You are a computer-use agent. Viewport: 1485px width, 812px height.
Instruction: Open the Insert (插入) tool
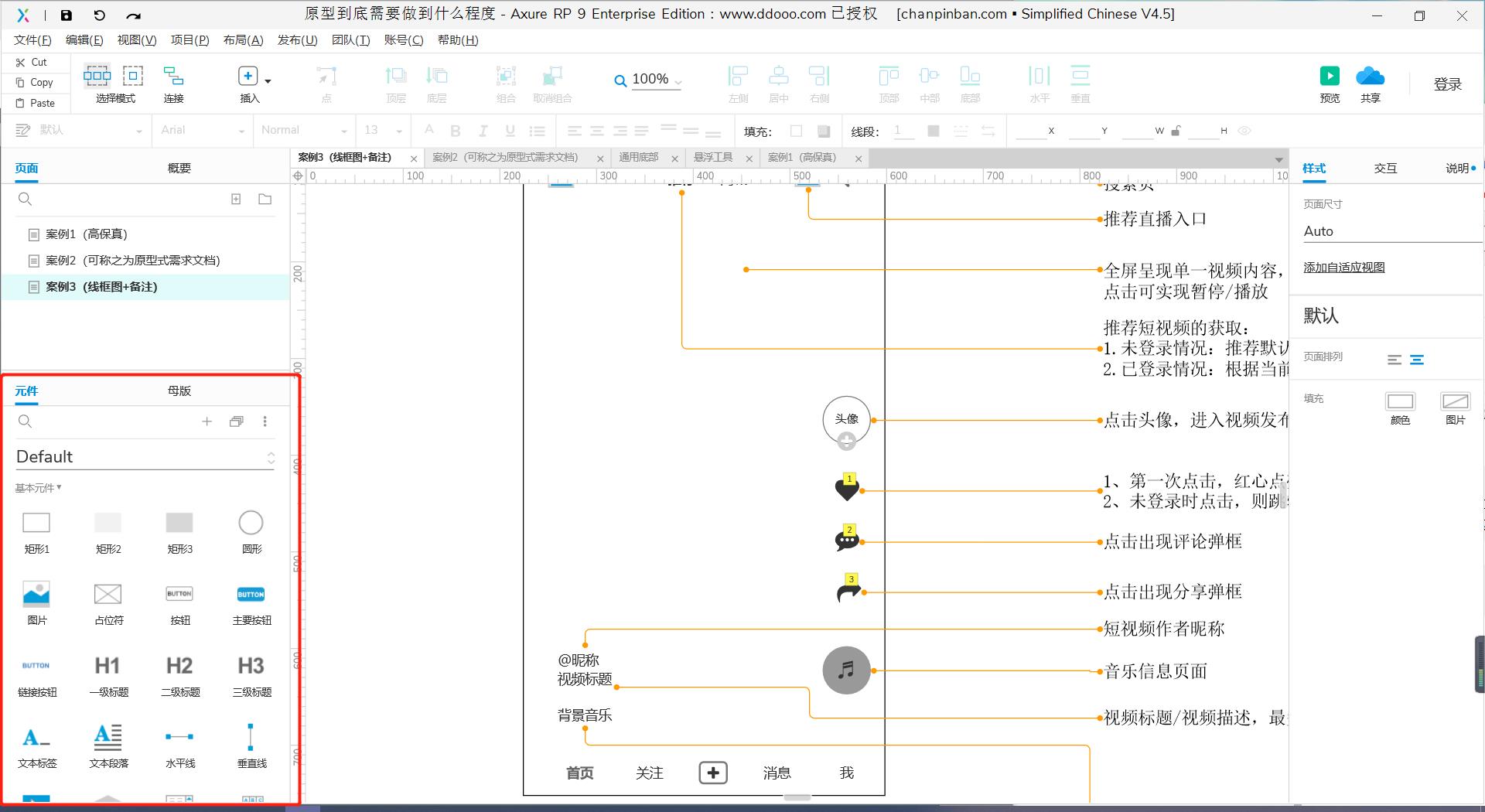click(247, 84)
